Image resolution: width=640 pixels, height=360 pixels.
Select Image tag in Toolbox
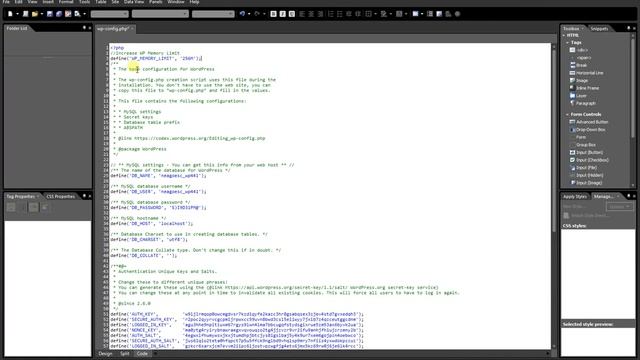(x=579, y=80)
